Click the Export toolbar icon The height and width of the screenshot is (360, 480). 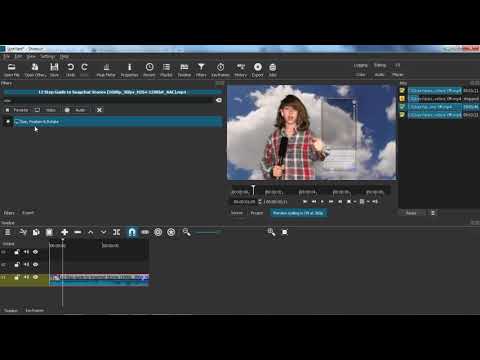258,70
